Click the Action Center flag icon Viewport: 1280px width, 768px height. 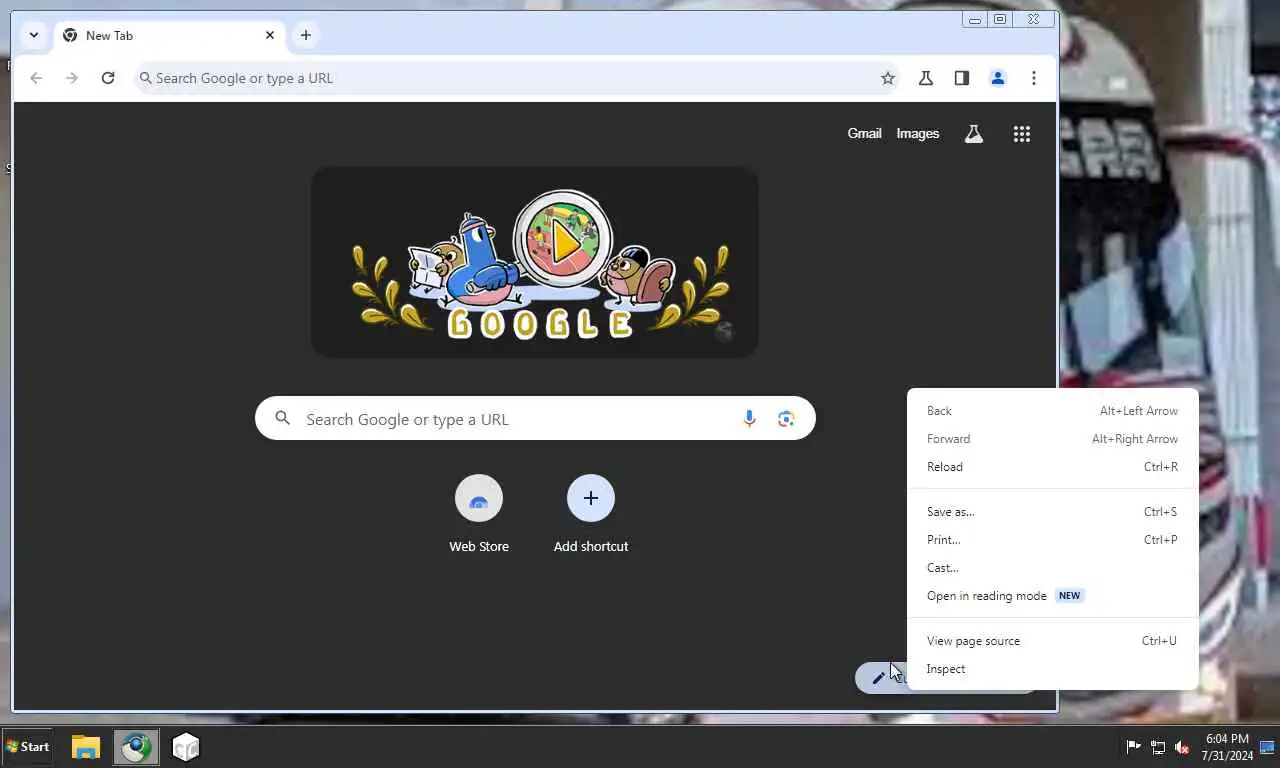click(x=1134, y=747)
